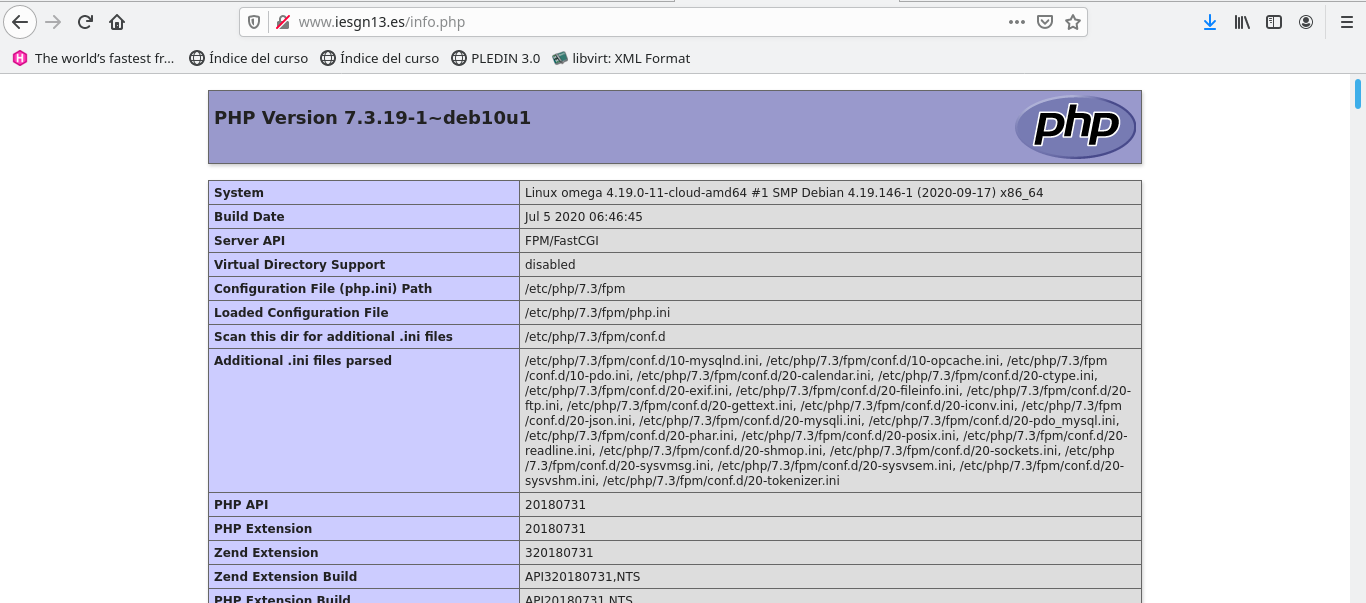Click the parsed .ini files list
Screen dimensions: 1366x603
[828, 420]
